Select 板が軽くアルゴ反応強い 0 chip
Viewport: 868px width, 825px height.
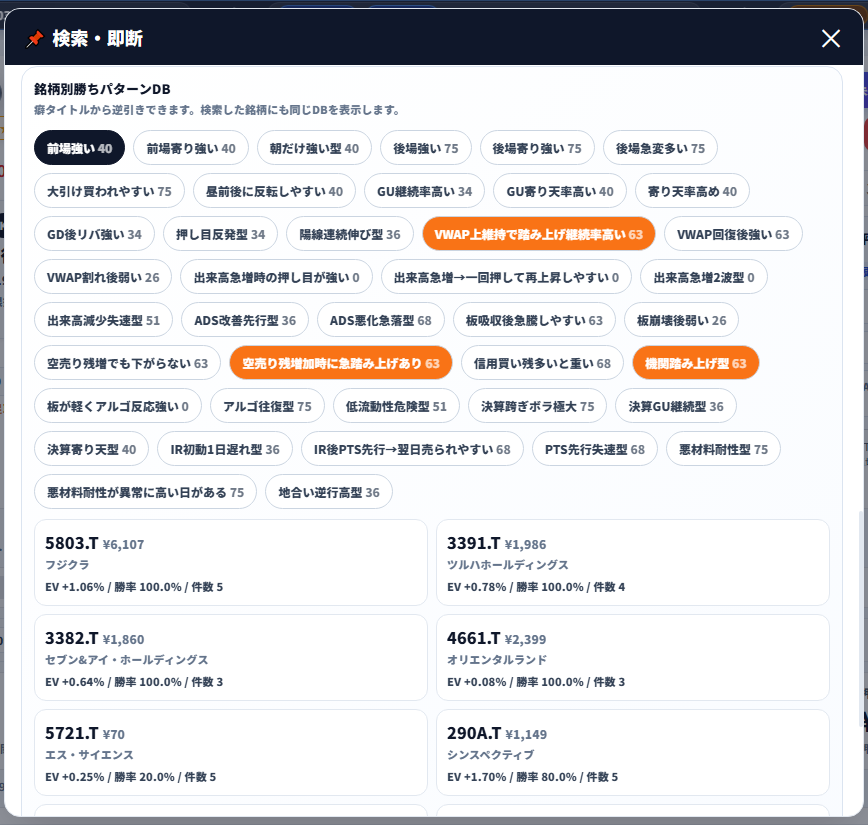(x=118, y=406)
